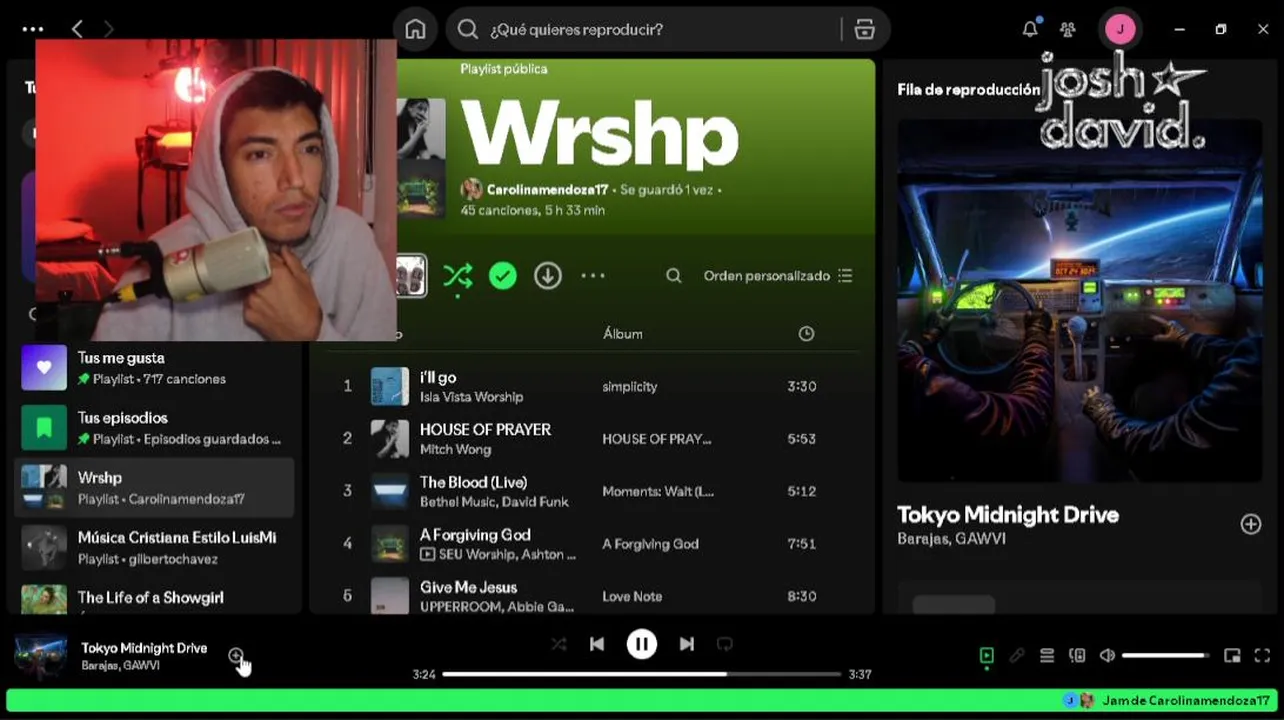Screen dimensions: 1284x720
Task: Add Tokyo Midnight Drive from queue panel
Action: tap(1251, 524)
